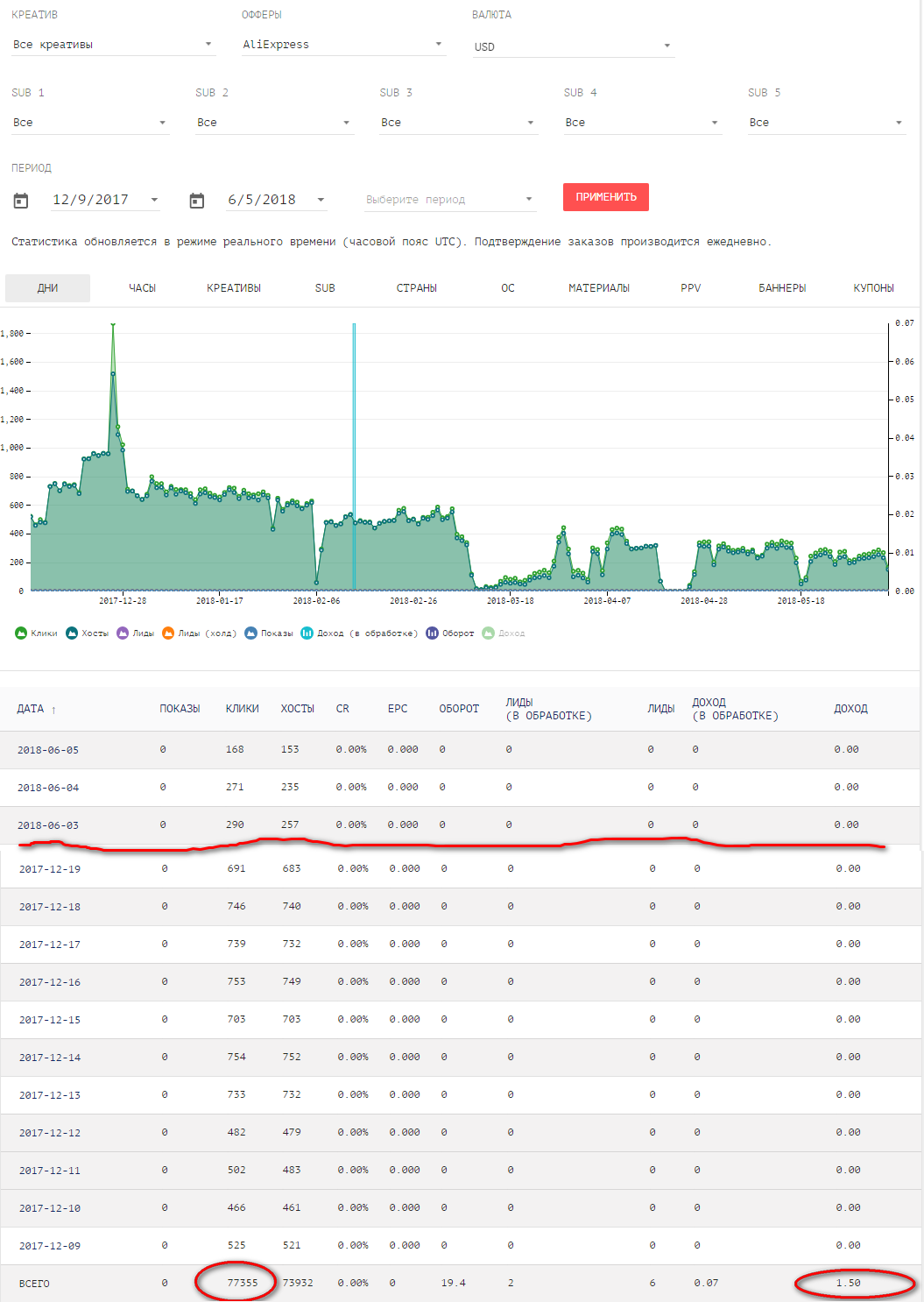
Task: Open the СТРАНЫ tab
Action: [x=416, y=288]
